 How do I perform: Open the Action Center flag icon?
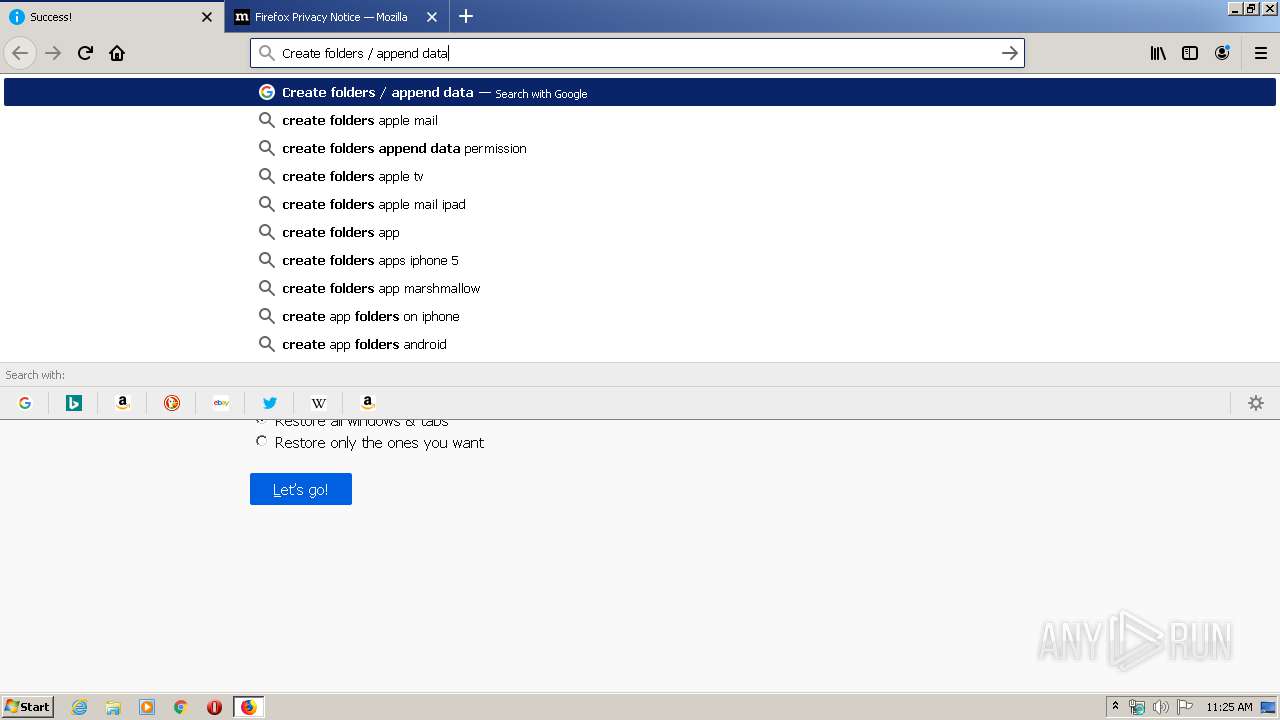[1185, 707]
